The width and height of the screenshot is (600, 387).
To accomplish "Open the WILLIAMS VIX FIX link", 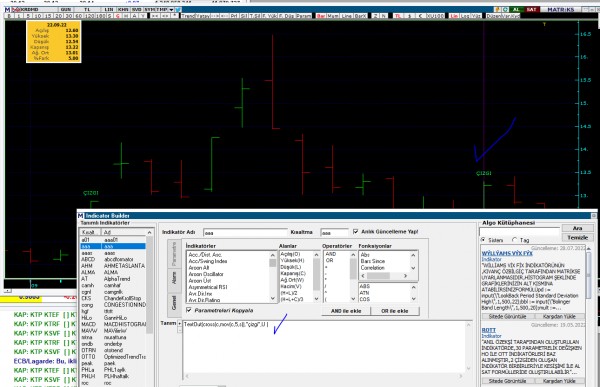I will 507,253.
